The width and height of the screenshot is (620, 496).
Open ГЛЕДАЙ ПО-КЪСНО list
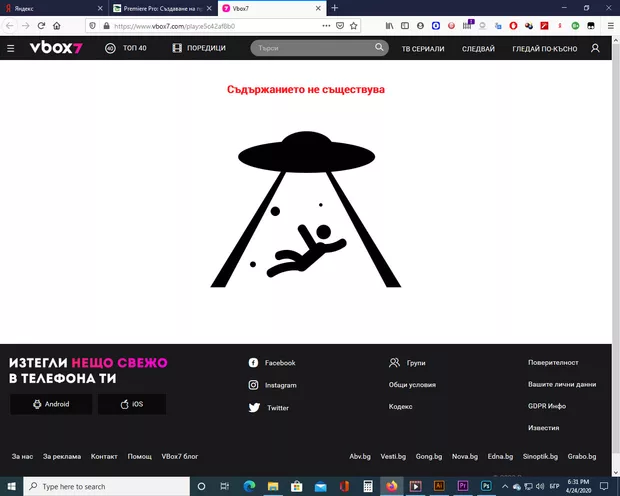pos(544,49)
